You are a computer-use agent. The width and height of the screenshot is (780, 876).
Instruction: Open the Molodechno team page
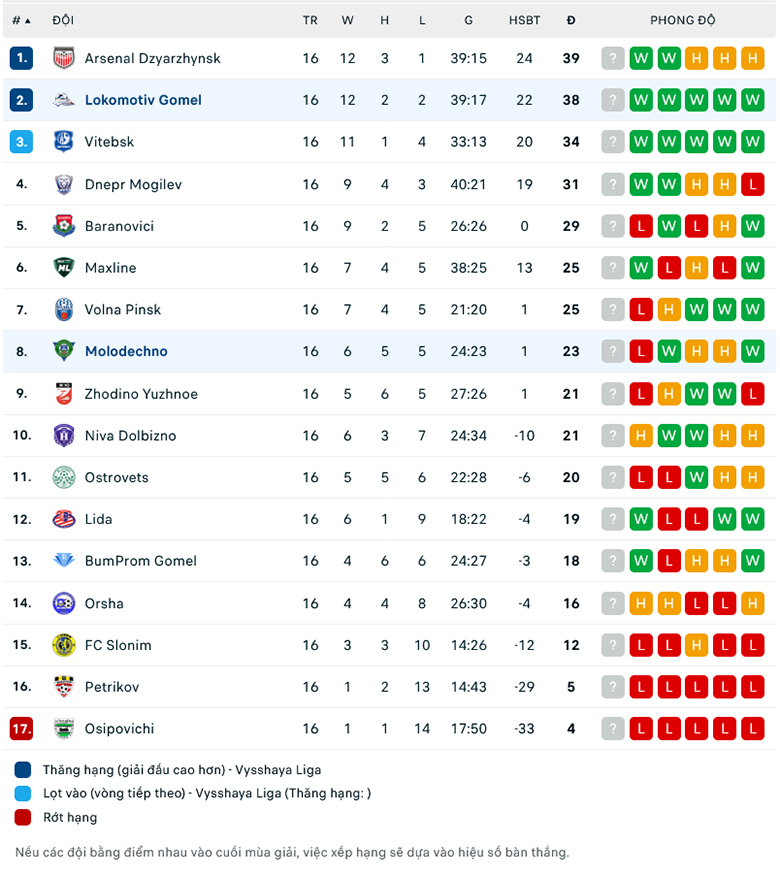coord(125,351)
